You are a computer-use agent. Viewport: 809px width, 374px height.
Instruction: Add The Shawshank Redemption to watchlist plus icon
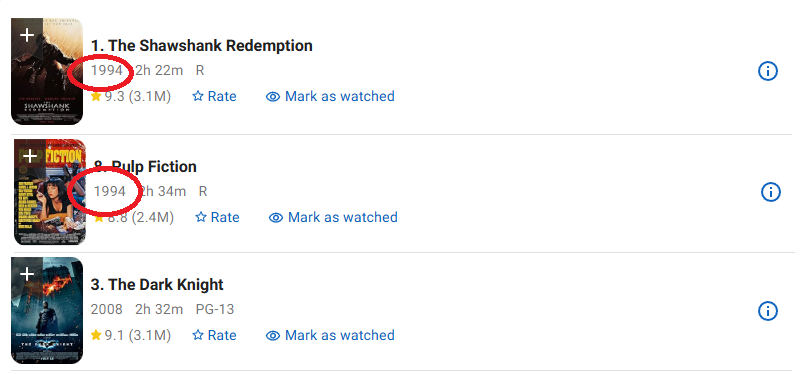tap(27, 35)
